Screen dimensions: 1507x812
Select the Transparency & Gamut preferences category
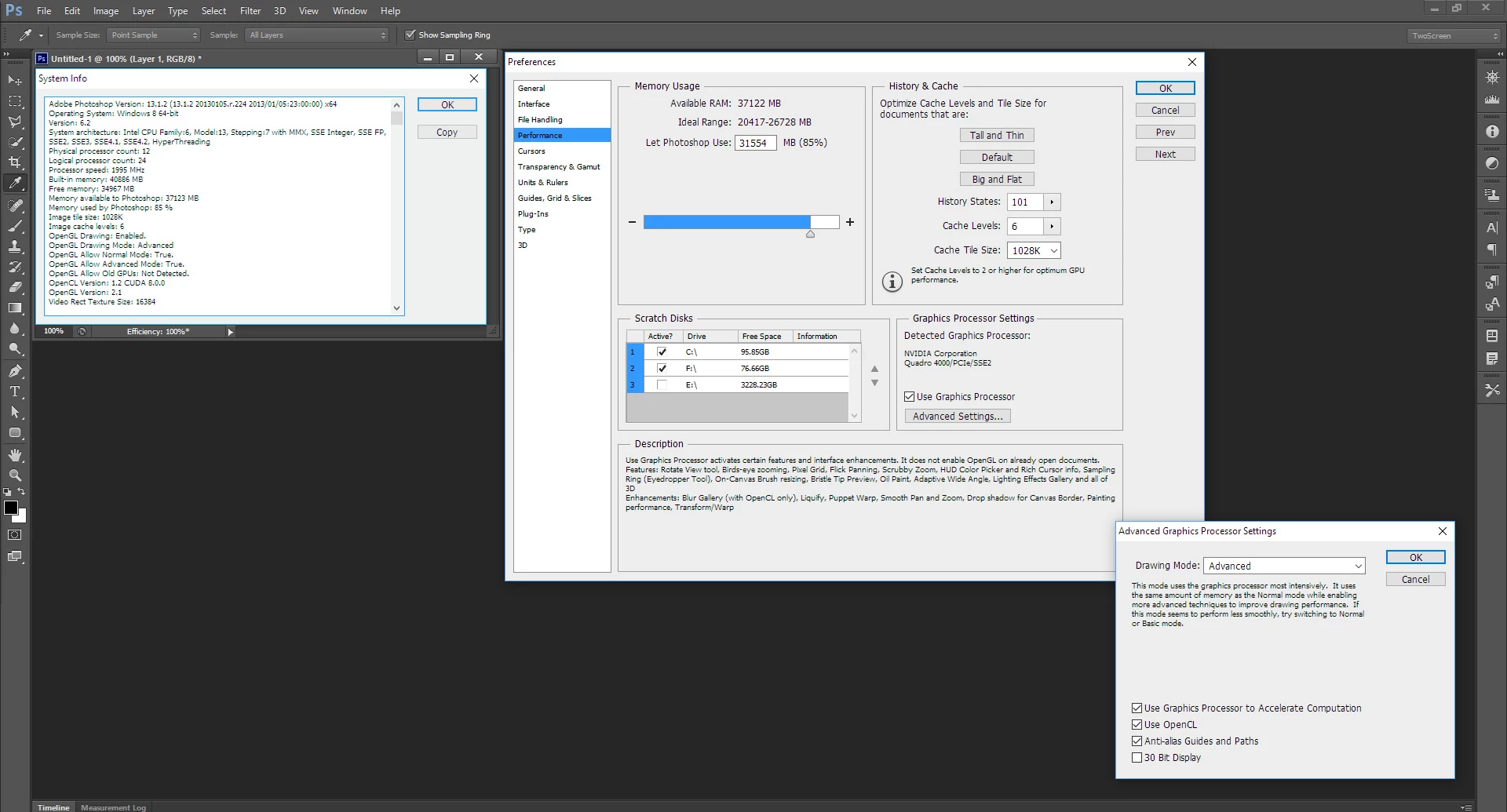[x=562, y=166]
